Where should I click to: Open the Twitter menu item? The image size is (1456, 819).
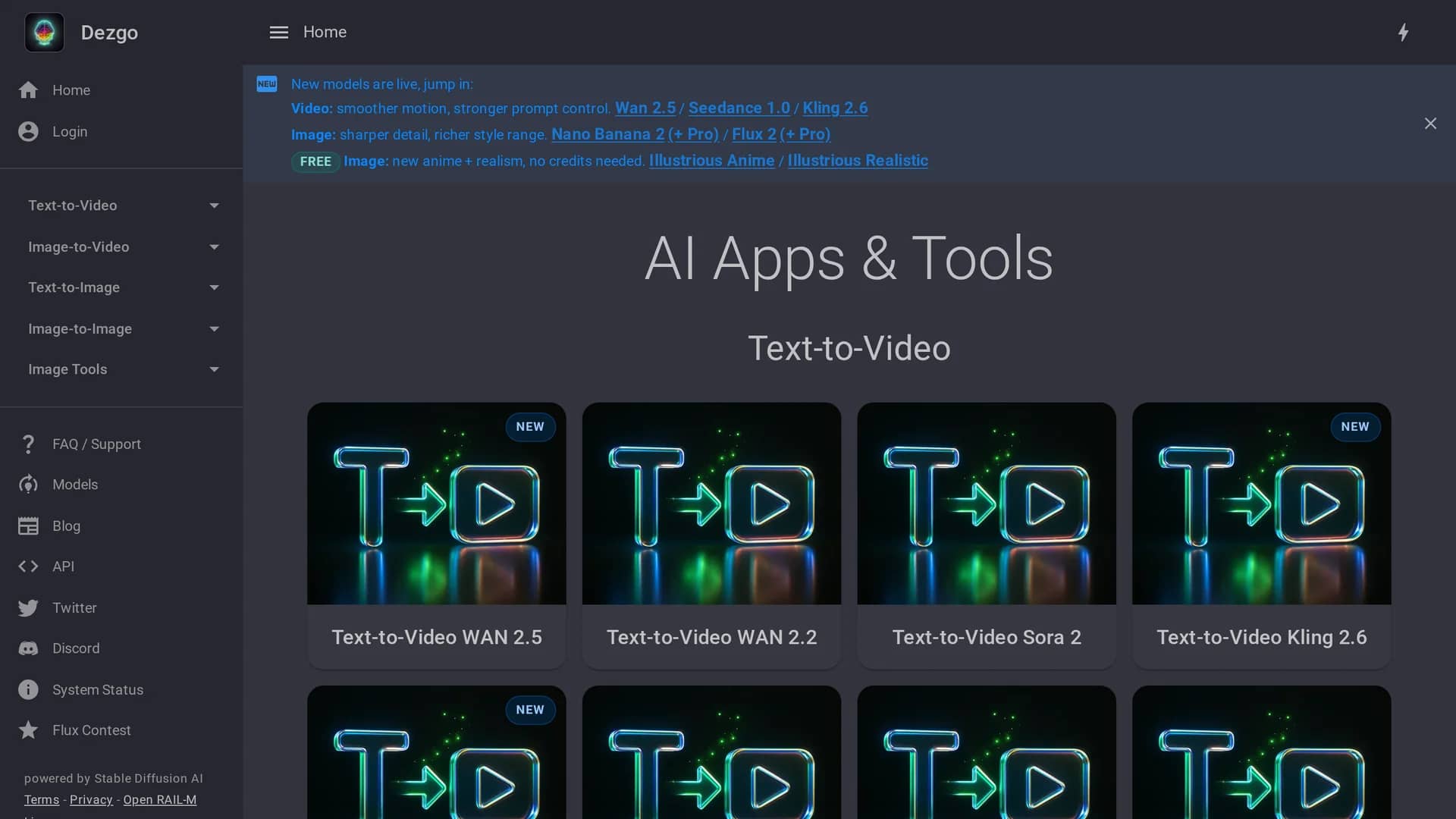click(x=121, y=607)
